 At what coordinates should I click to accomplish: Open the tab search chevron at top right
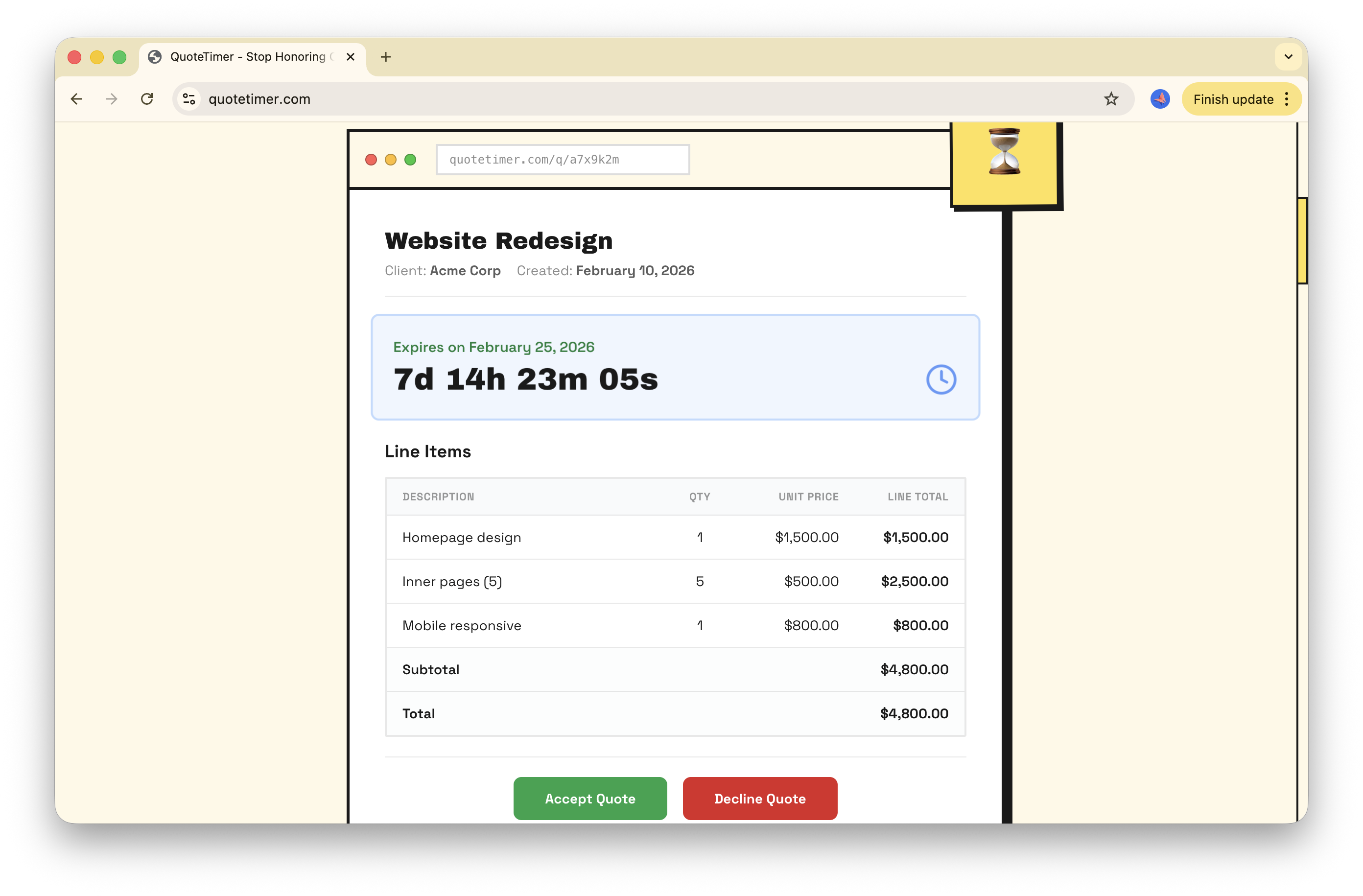click(x=1288, y=57)
